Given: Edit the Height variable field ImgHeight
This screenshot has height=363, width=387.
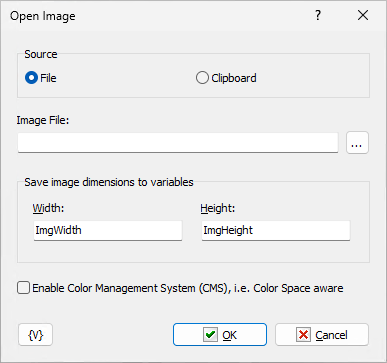Looking at the screenshot, I should pos(276,230).
